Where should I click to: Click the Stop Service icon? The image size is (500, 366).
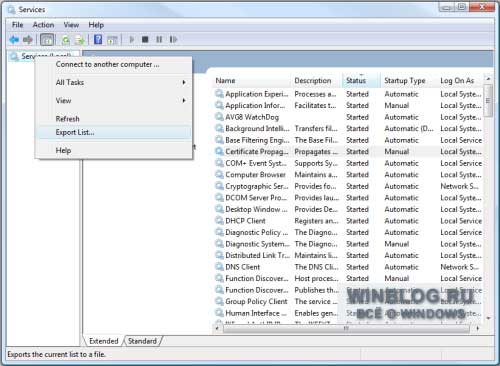[x=145, y=40]
